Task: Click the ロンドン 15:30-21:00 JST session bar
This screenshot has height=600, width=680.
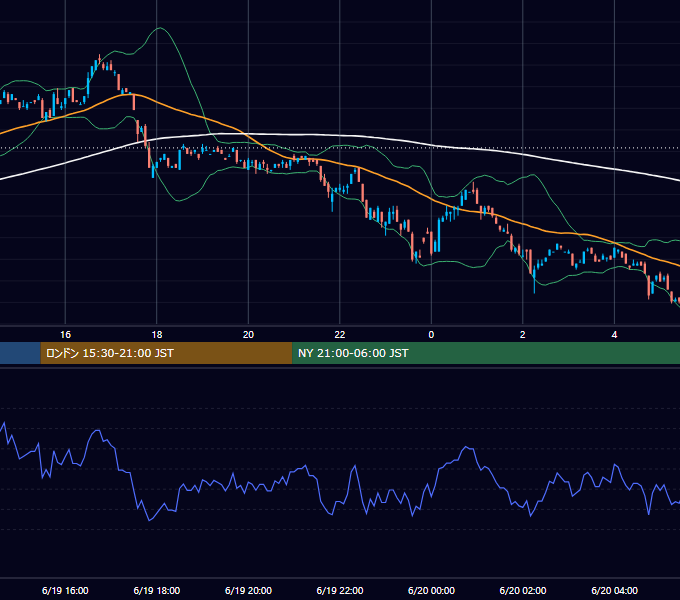Action: coord(167,353)
